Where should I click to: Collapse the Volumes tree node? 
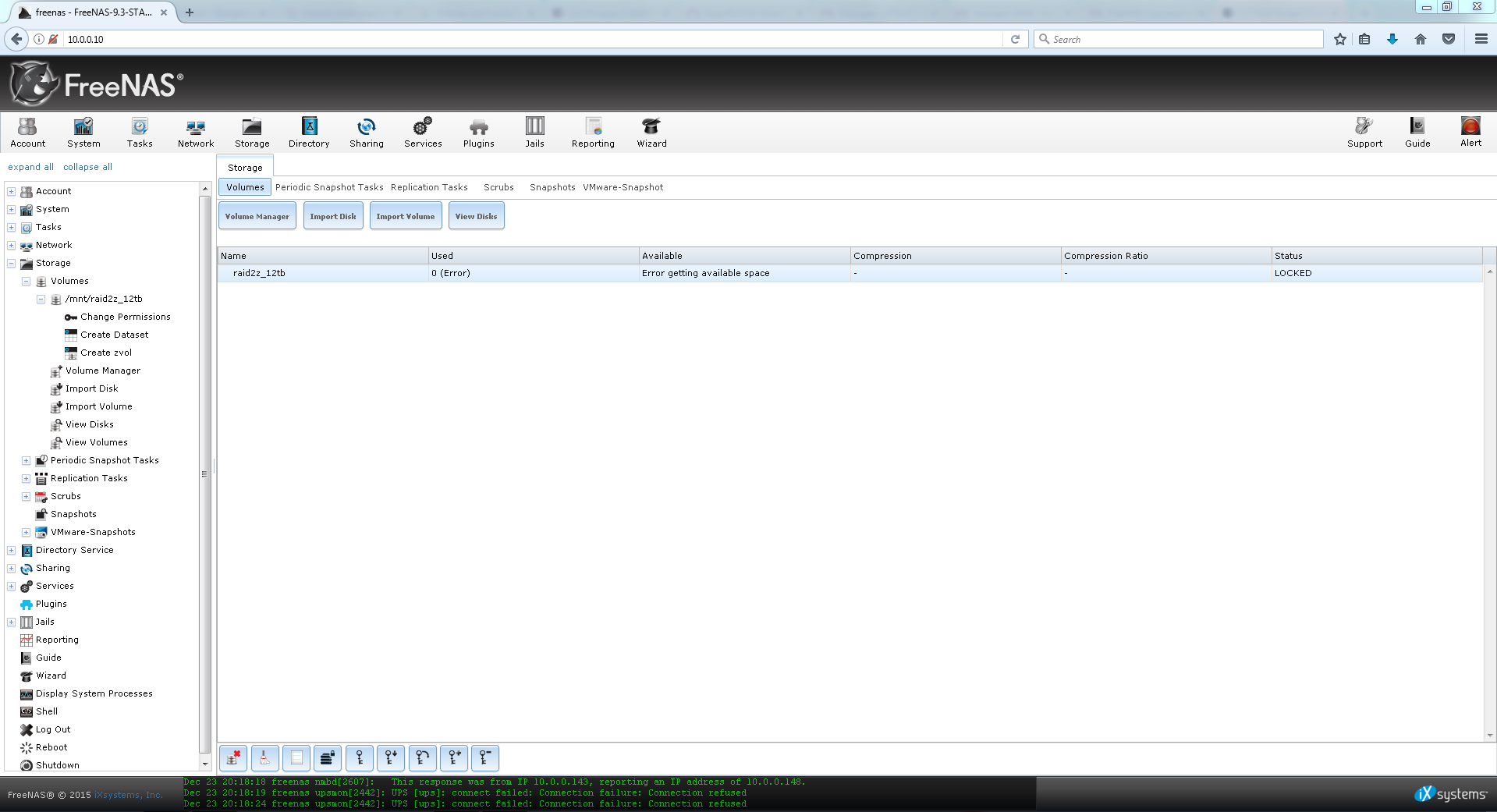(26, 281)
